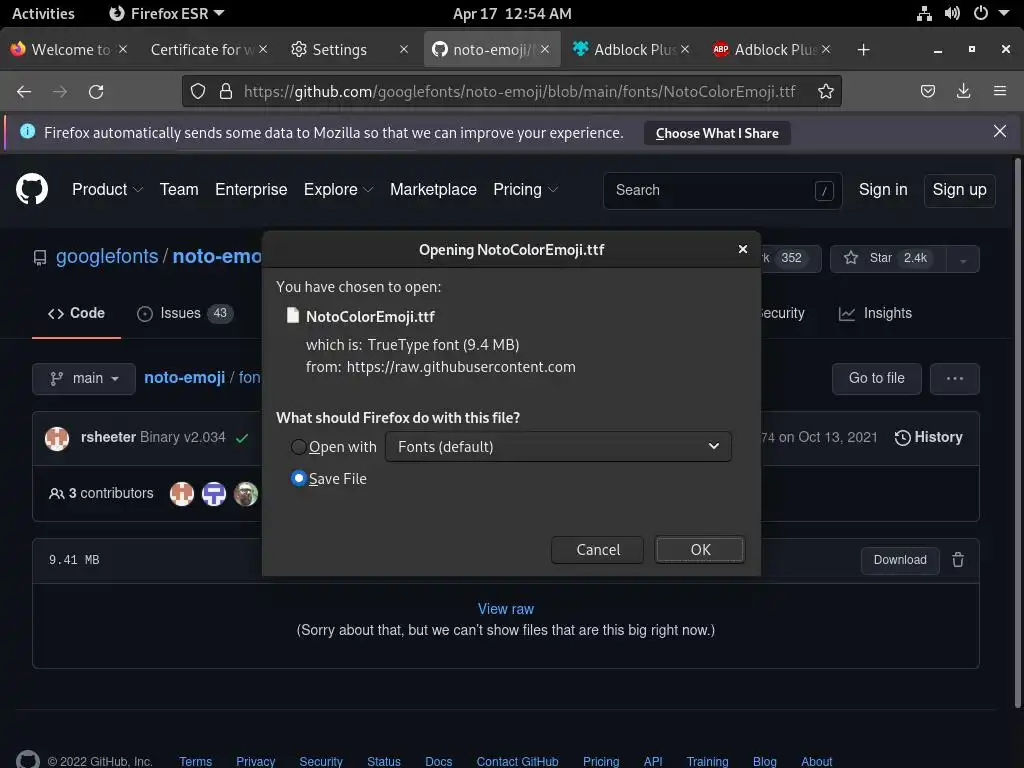
Task: Click the info icon in notification bar
Action: click(27, 131)
